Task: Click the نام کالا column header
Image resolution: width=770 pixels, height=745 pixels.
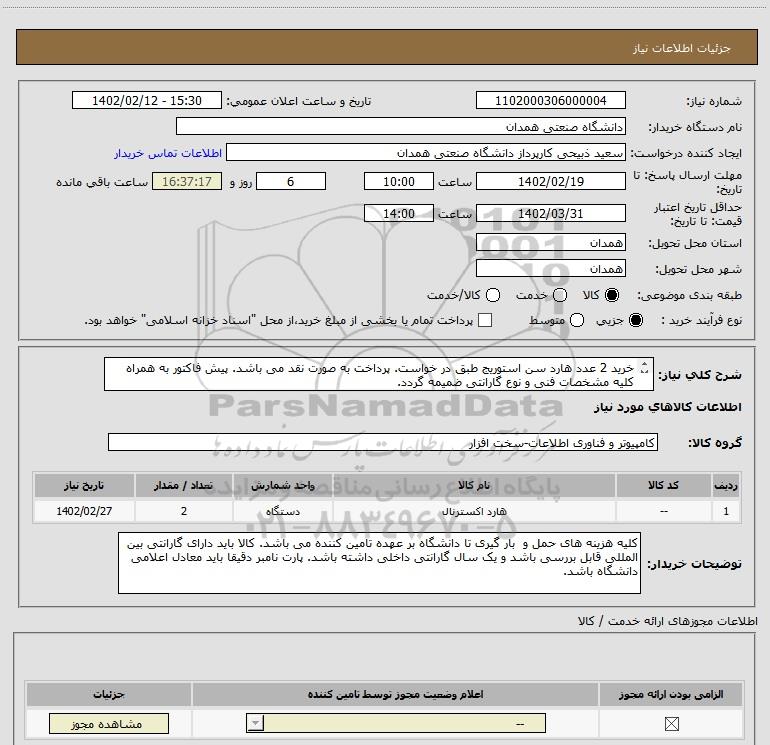Action: click(474, 485)
